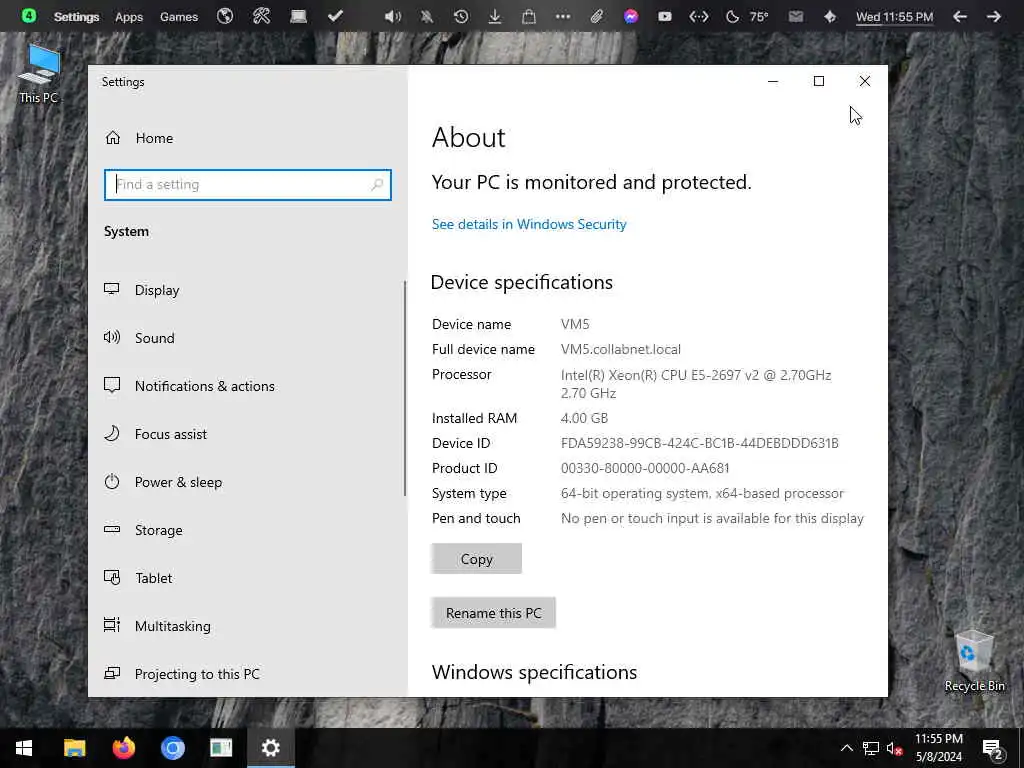Launch Firefox from taskbar

pyautogui.click(x=123, y=748)
